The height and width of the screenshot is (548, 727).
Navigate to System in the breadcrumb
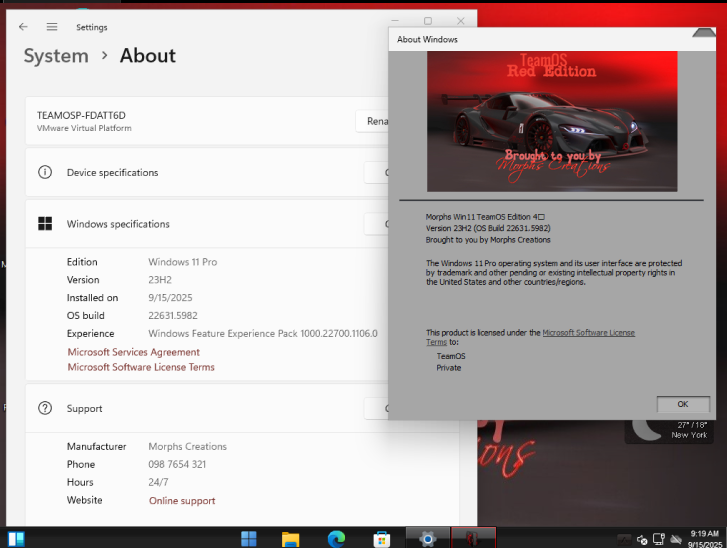56,56
